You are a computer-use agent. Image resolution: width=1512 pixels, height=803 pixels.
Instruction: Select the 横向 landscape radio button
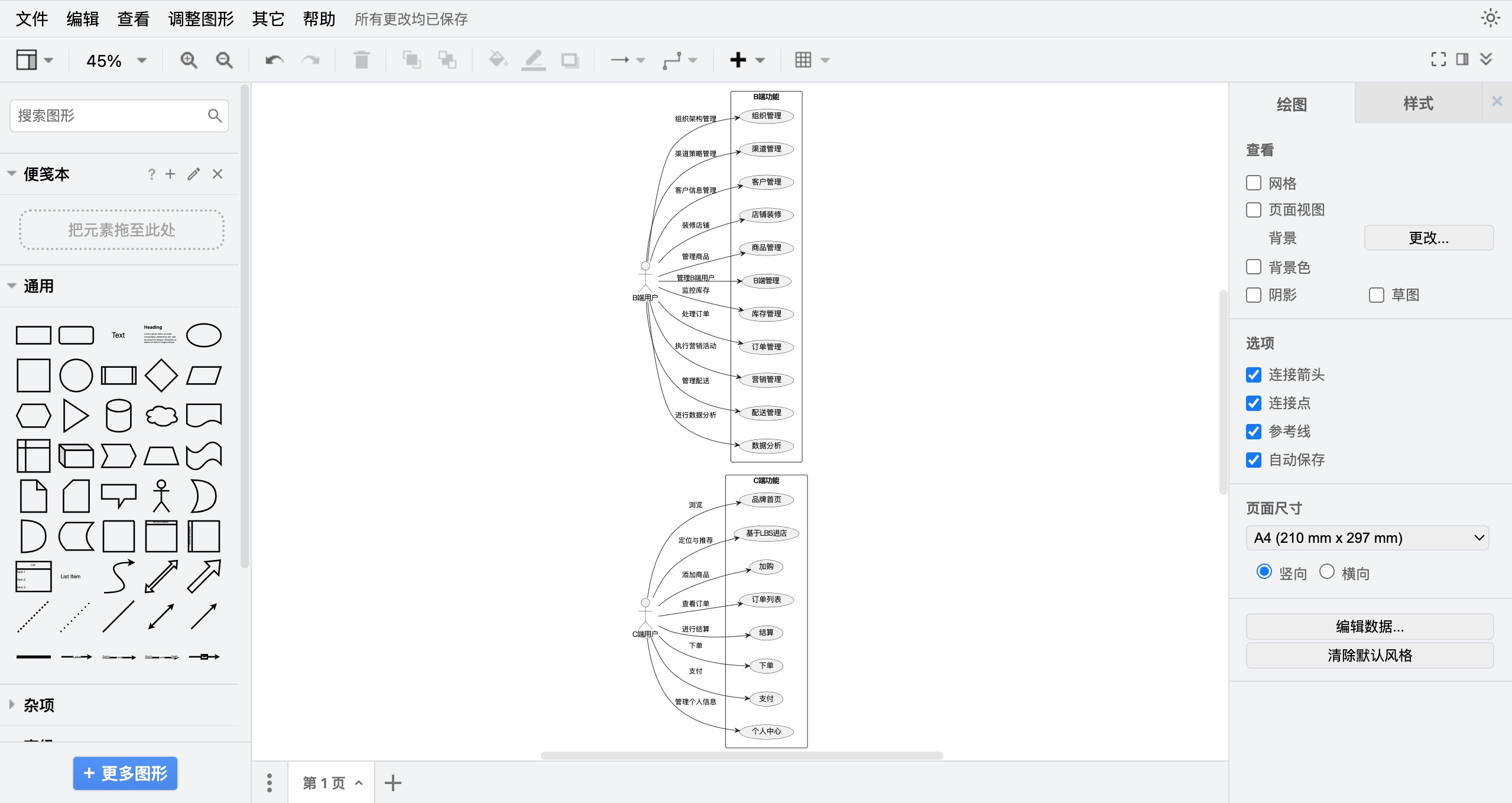coord(1327,572)
